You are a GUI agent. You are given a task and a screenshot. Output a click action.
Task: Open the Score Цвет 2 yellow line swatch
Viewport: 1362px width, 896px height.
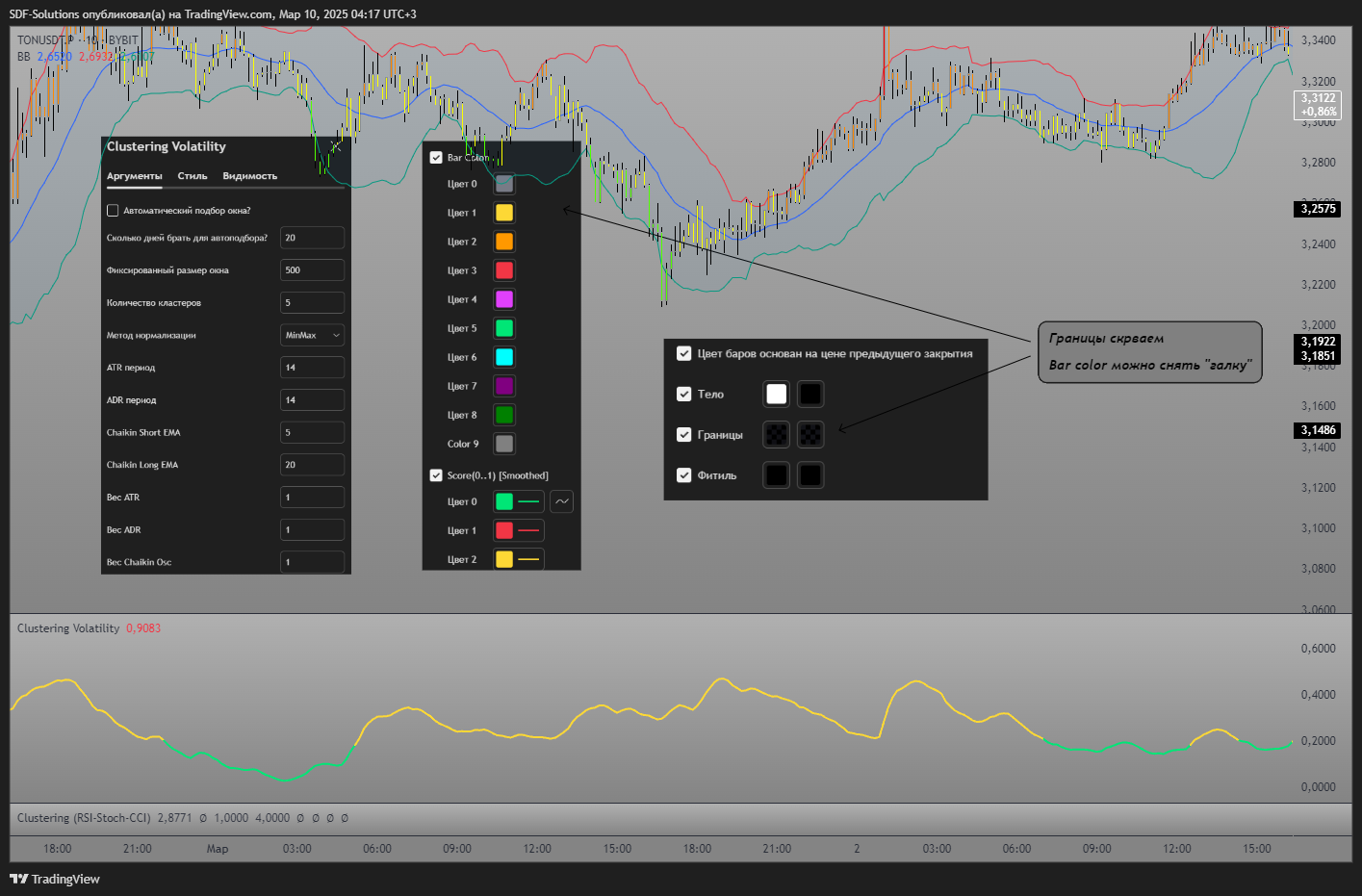tap(518, 559)
